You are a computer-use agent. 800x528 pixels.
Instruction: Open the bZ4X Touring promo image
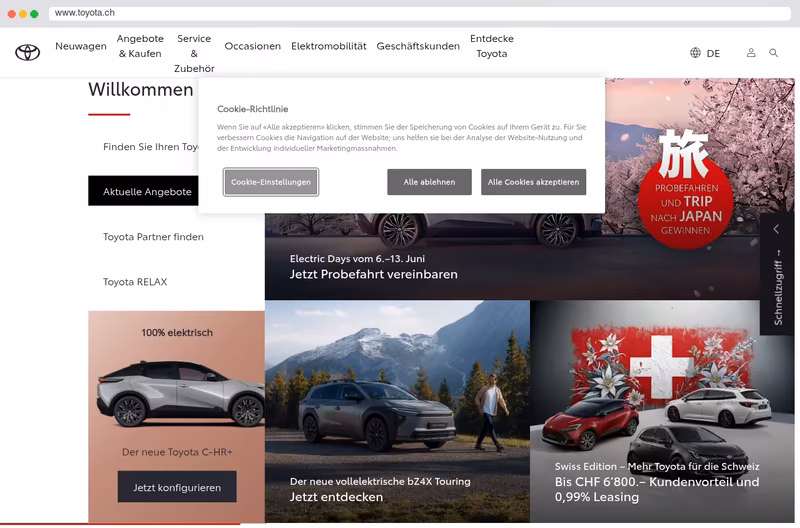tap(397, 411)
